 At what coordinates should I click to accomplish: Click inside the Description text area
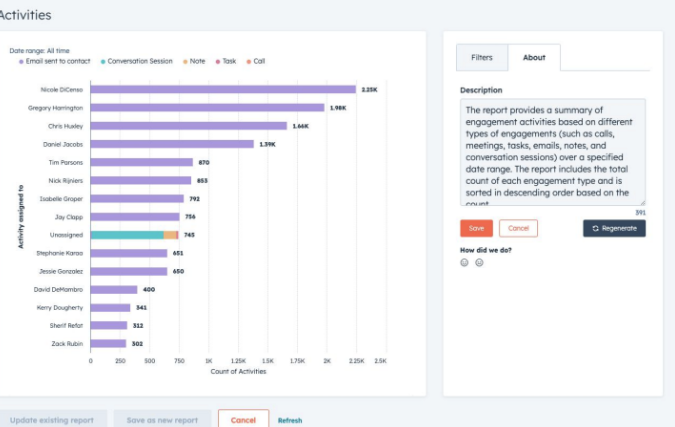pyautogui.click(x=553, y=152)
